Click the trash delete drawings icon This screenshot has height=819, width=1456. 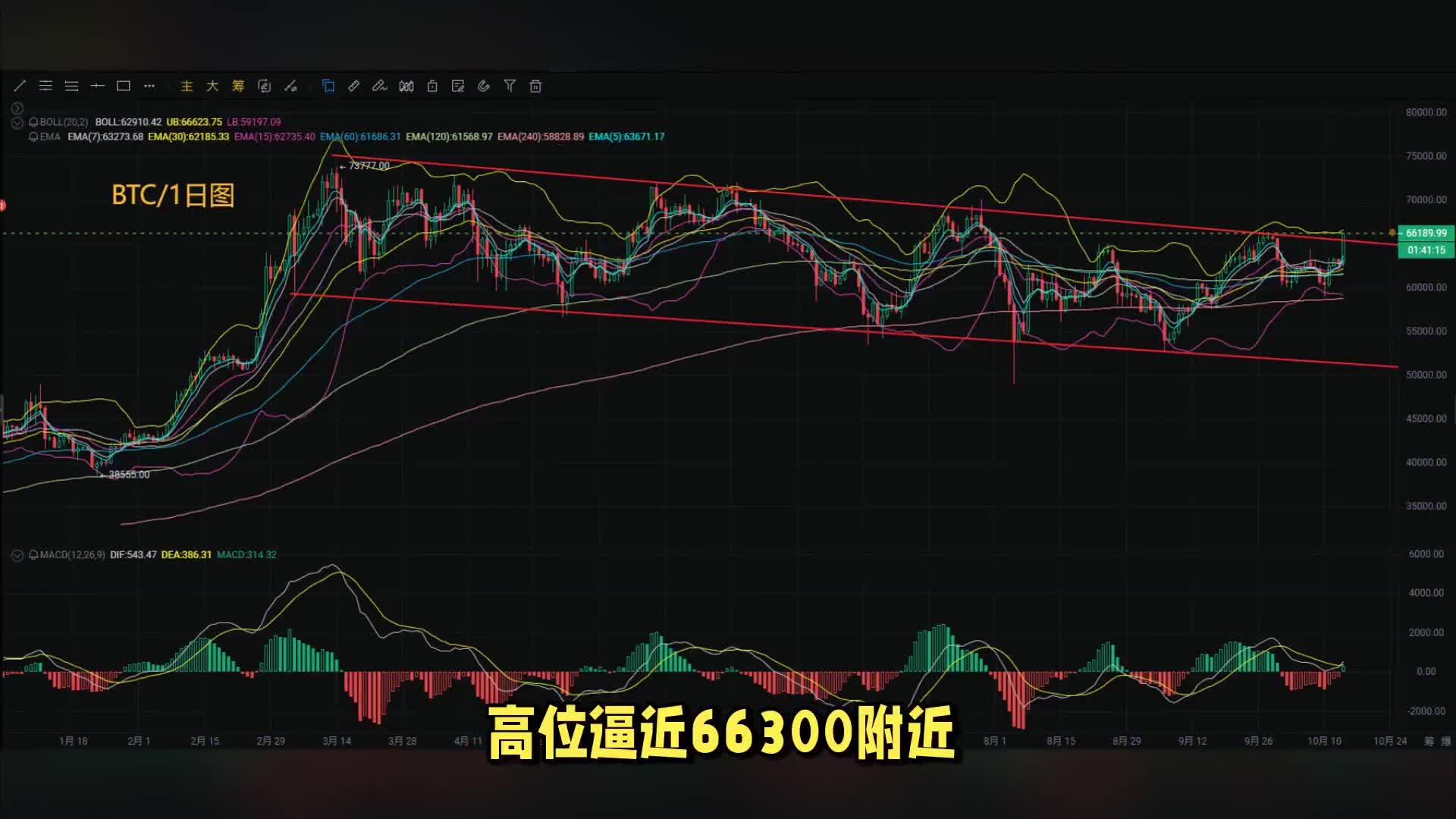[535, 86]
